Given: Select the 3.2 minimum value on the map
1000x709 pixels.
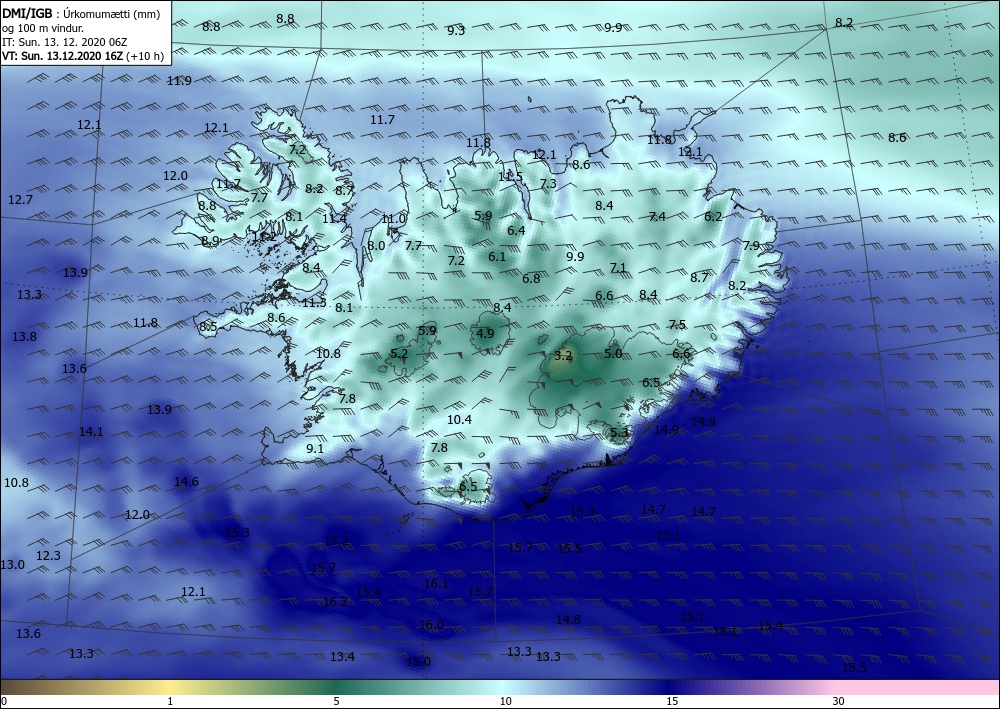Looking at the screenshot, I should pos(563,355).
